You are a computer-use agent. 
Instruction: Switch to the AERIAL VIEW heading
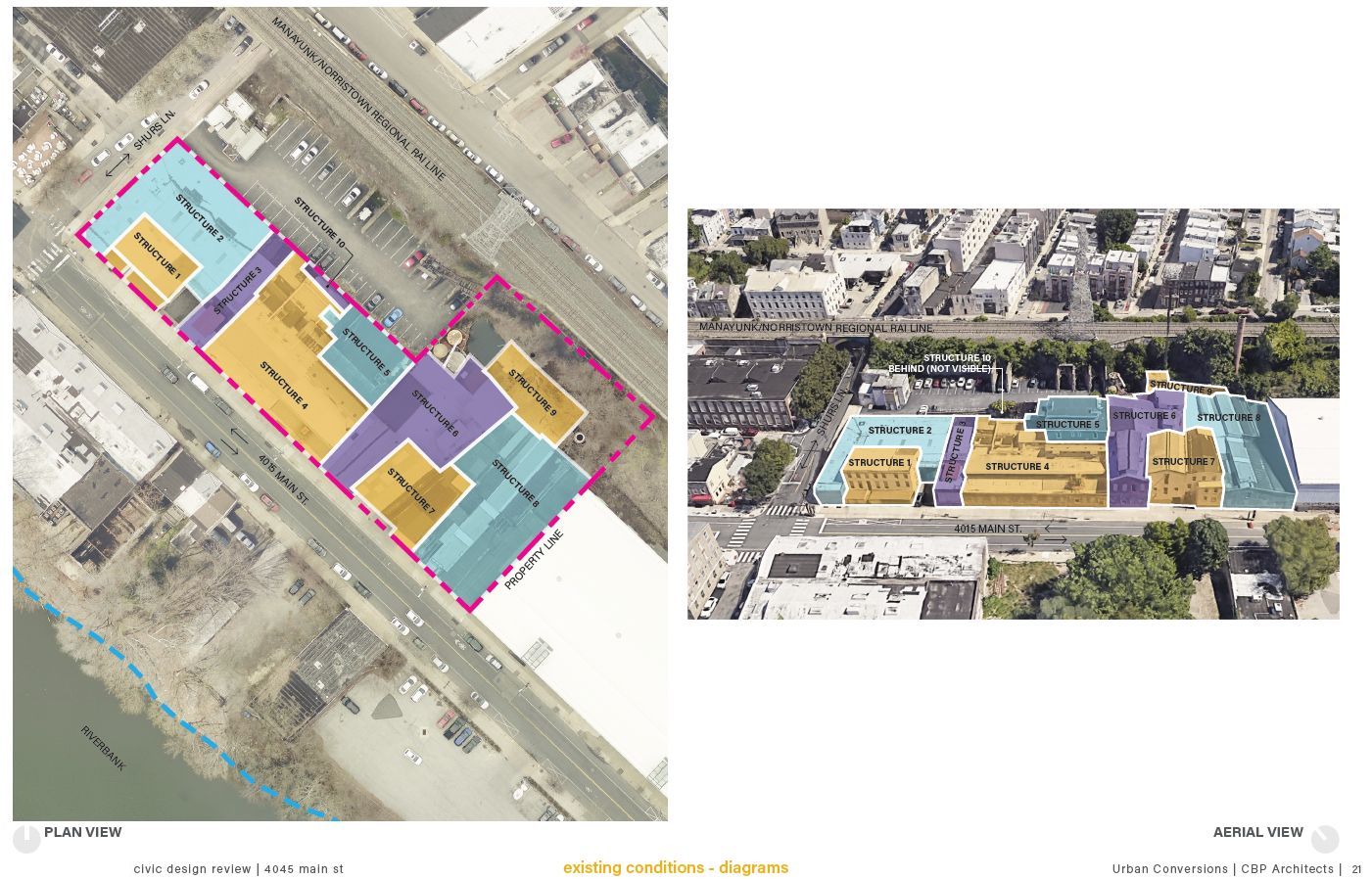(1258, 832)
